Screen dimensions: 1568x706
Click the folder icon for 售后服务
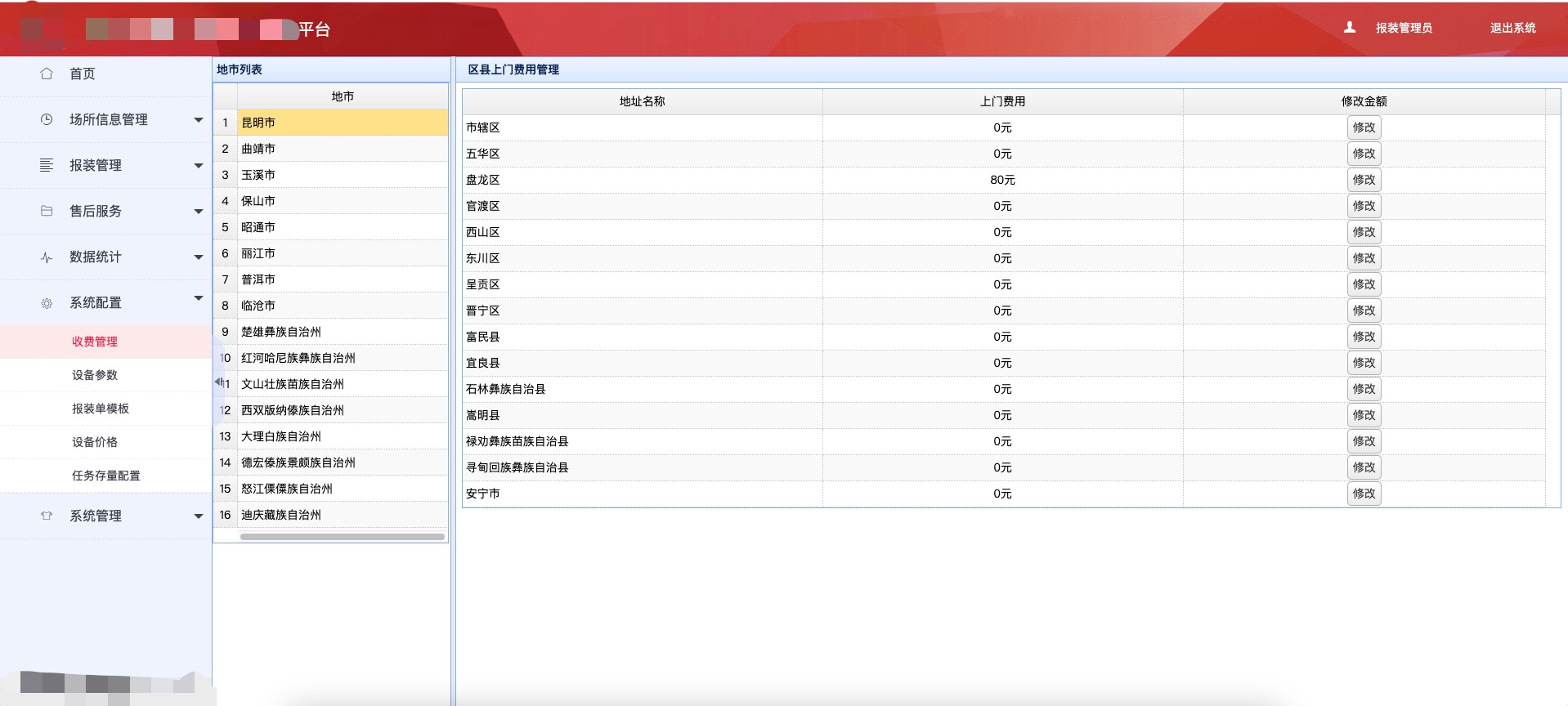[47, 211]
